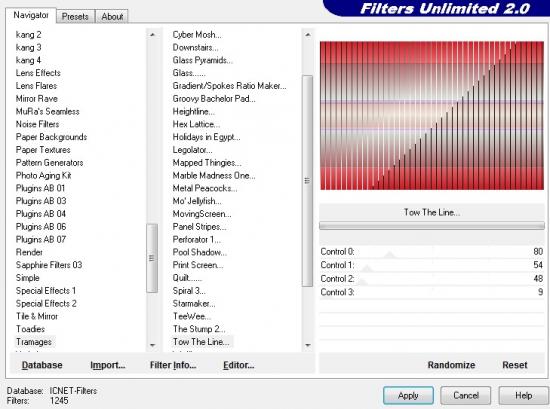Select the Glass Pyramids filter
Viewport: 550px width, 409px height.
coord(202,60)
